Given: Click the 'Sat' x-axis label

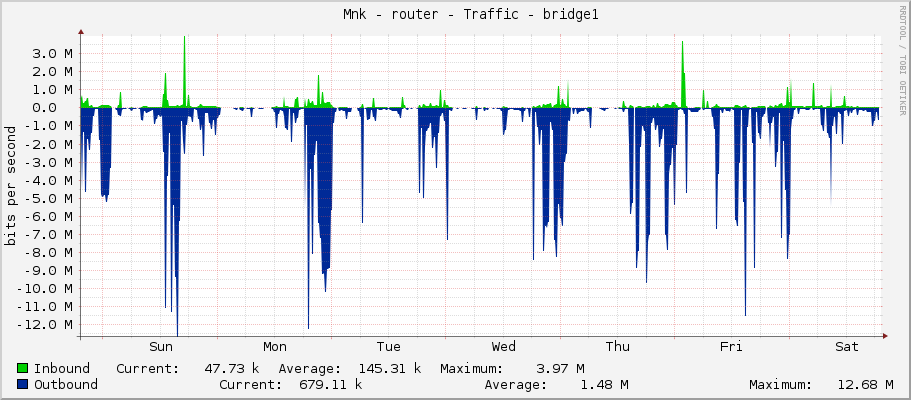Looking at the screenshot, I should pyautogui.click(x=847, y=347).
